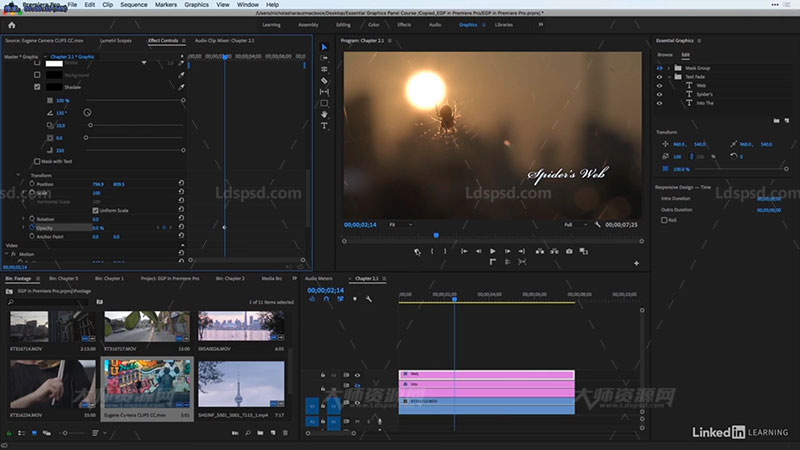Click Lift button in Program monitor
The height and width of the screenshot is (450, 800).
click(539, 251)
